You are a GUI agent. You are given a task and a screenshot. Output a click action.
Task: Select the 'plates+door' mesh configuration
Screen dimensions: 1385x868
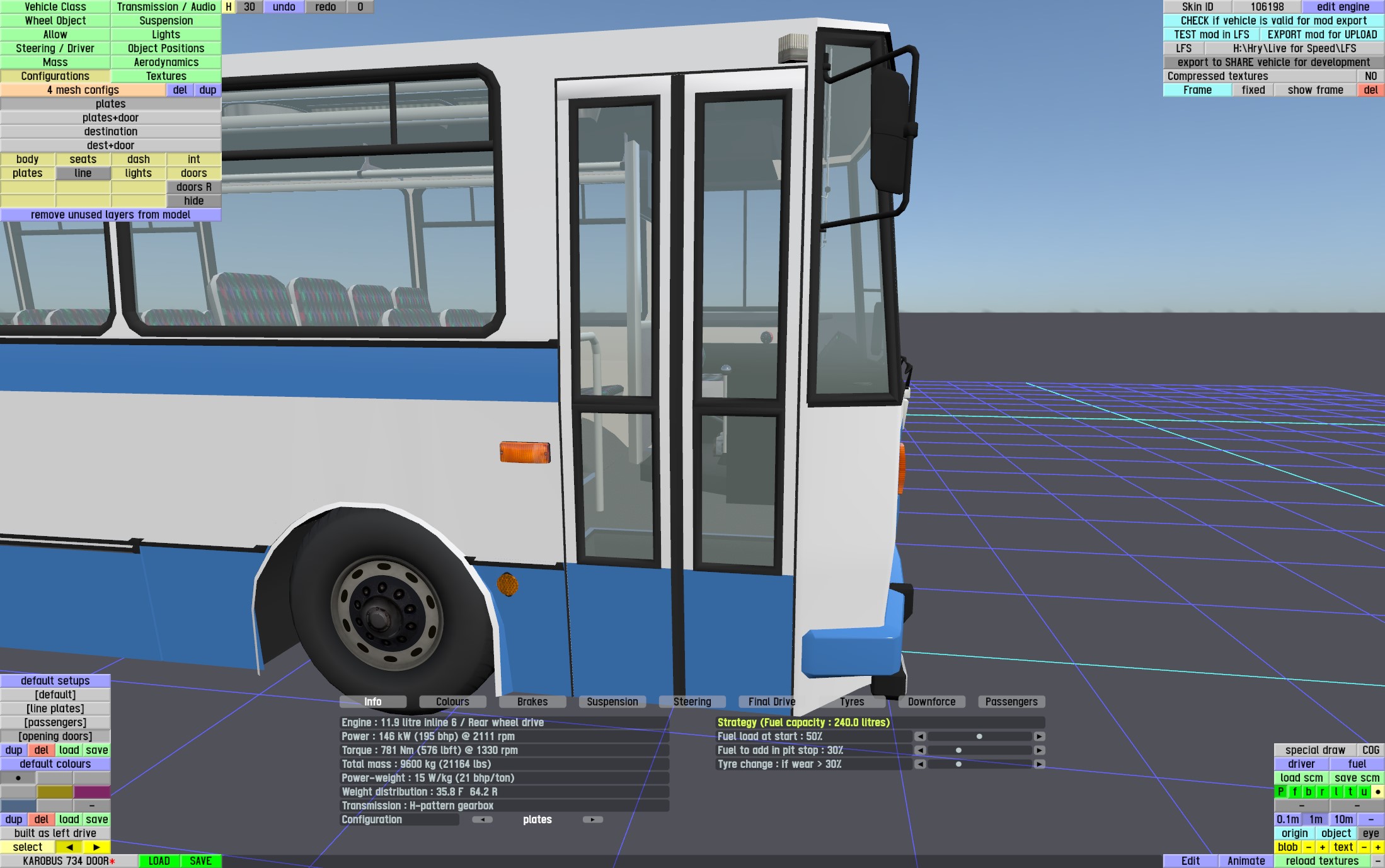[110, 118]
